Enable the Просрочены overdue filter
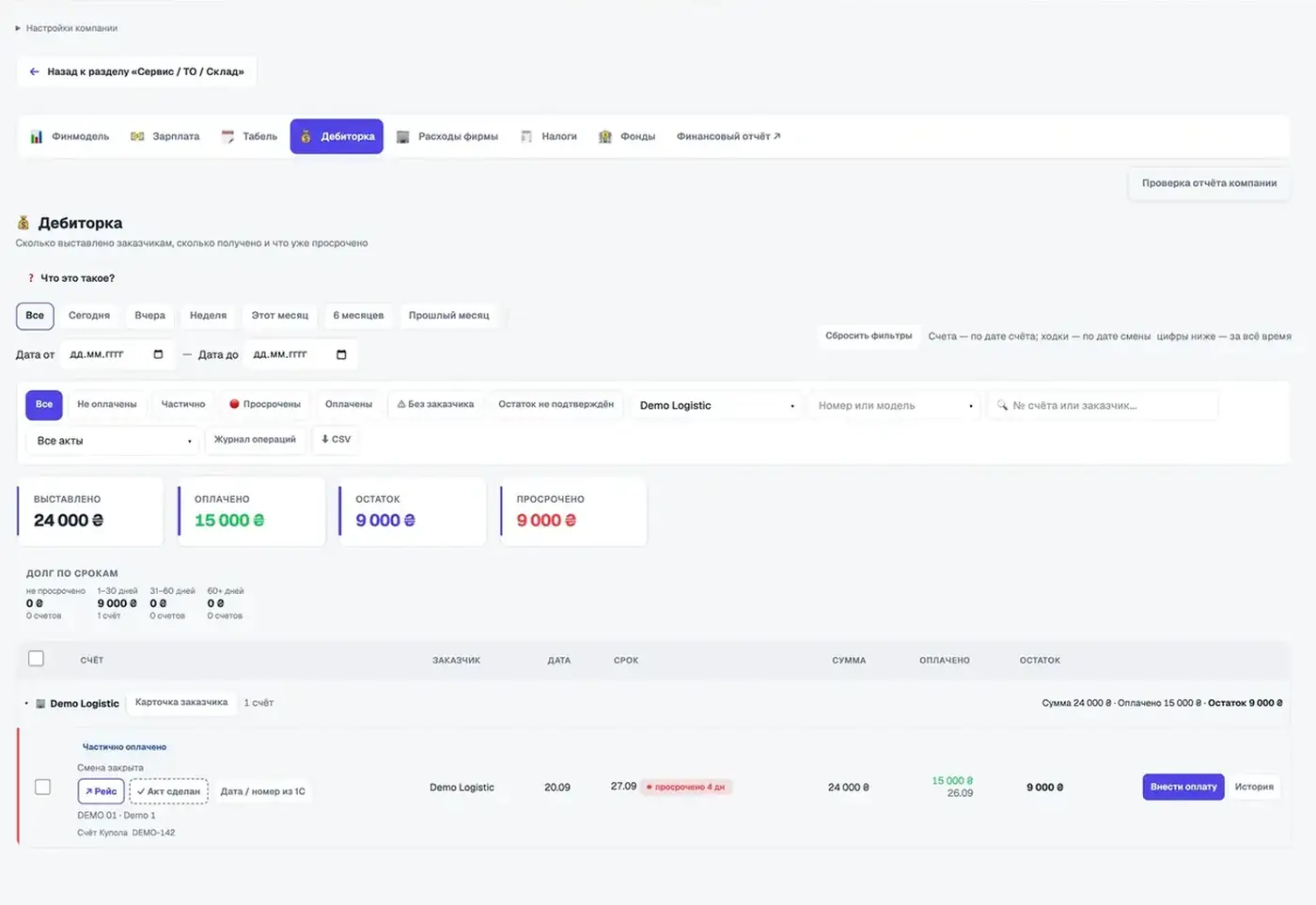 coord(265,404)
